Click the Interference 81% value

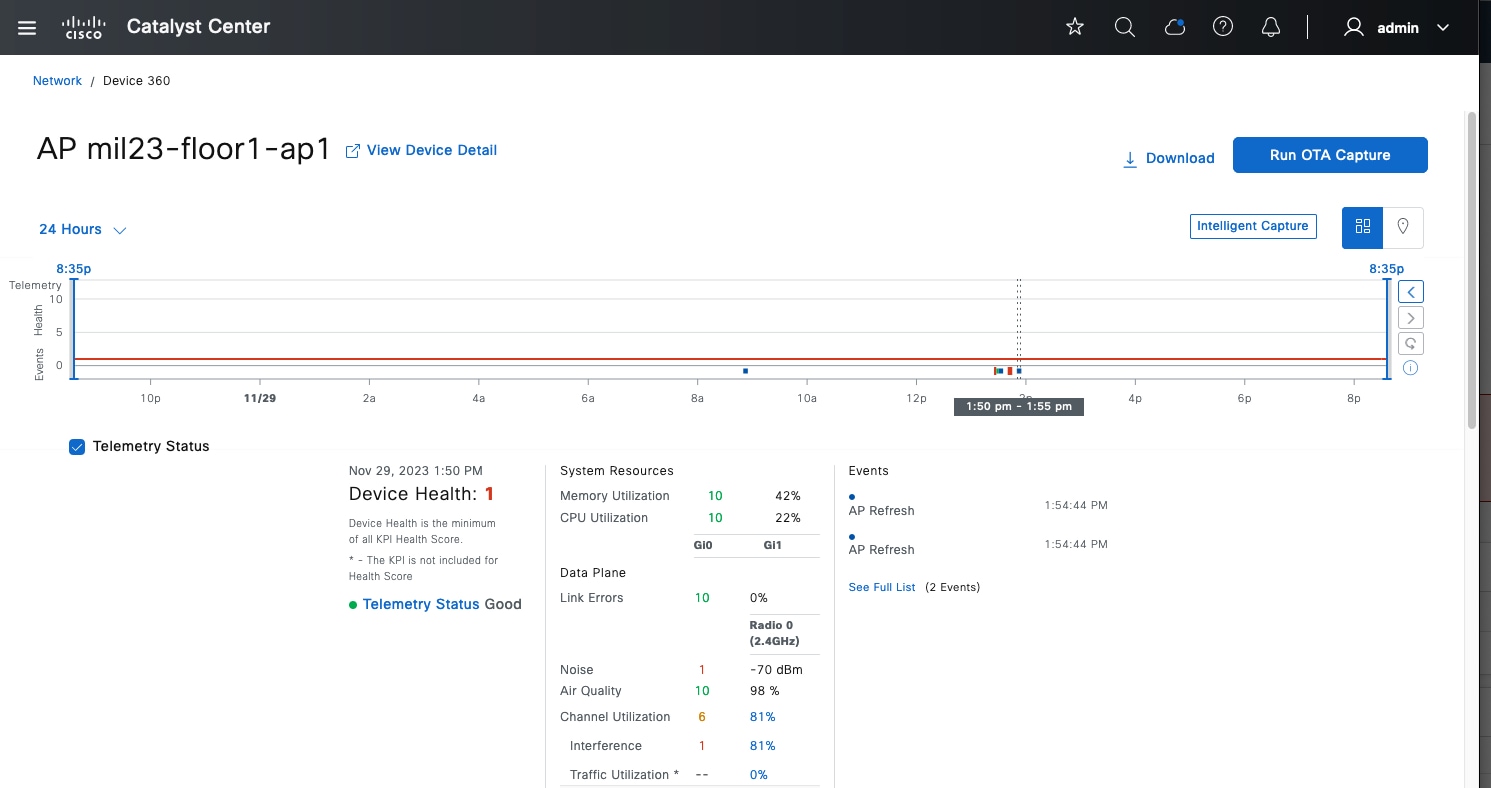click(x=762, y=746)
